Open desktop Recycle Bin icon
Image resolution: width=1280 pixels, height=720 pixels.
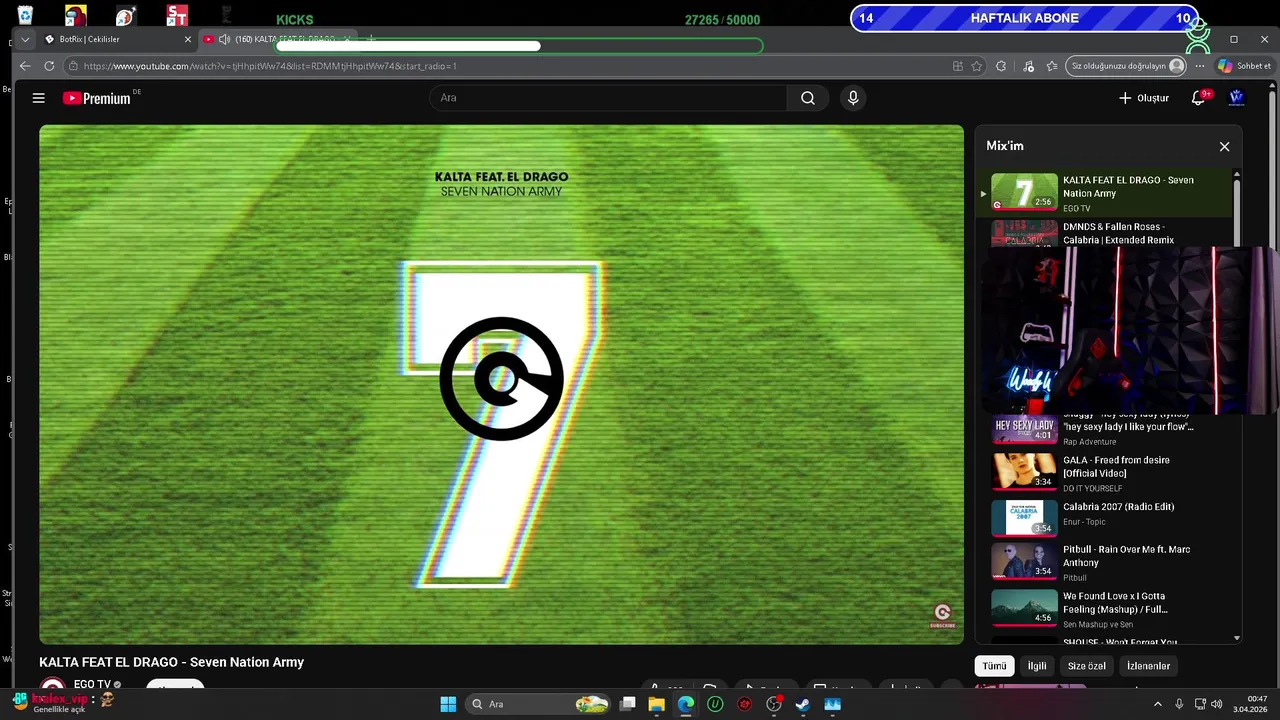click(25, 15)
